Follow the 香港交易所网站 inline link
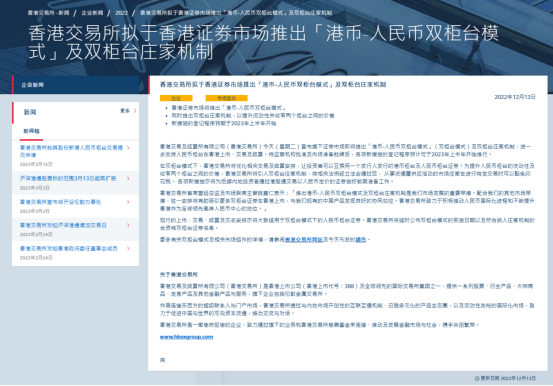The image size is (553, 386). coord(304,240)
